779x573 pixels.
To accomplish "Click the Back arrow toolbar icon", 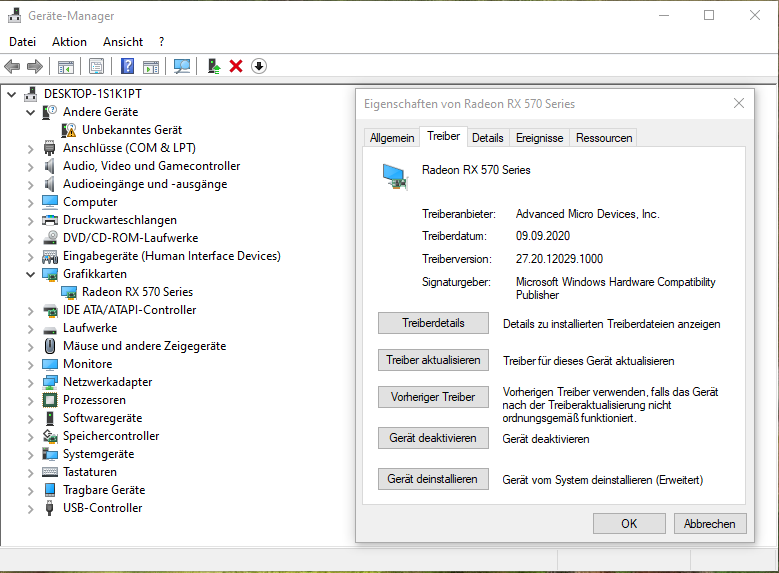I will pos(12,66).
